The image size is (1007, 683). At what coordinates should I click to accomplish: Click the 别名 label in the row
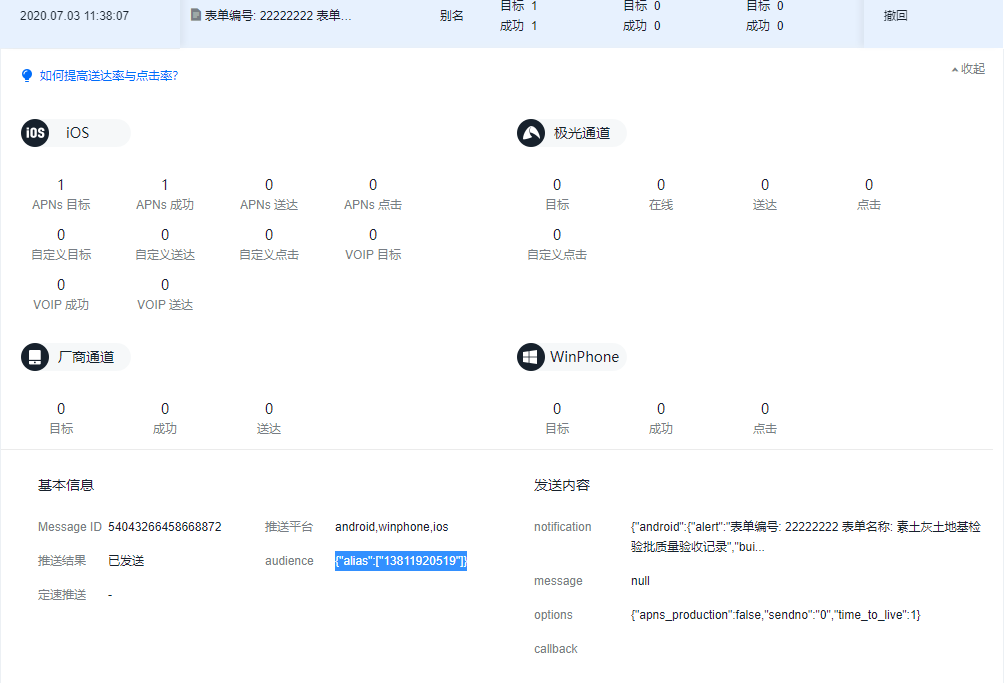pos(451,16)
